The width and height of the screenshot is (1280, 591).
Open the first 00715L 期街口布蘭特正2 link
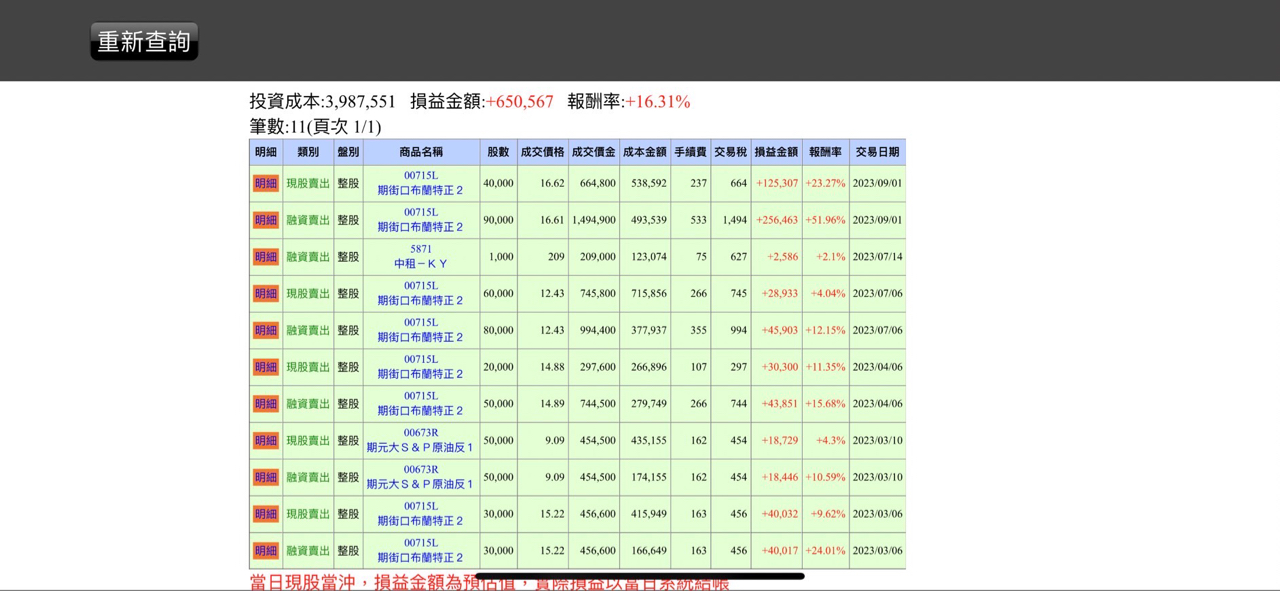click(420, 183)
